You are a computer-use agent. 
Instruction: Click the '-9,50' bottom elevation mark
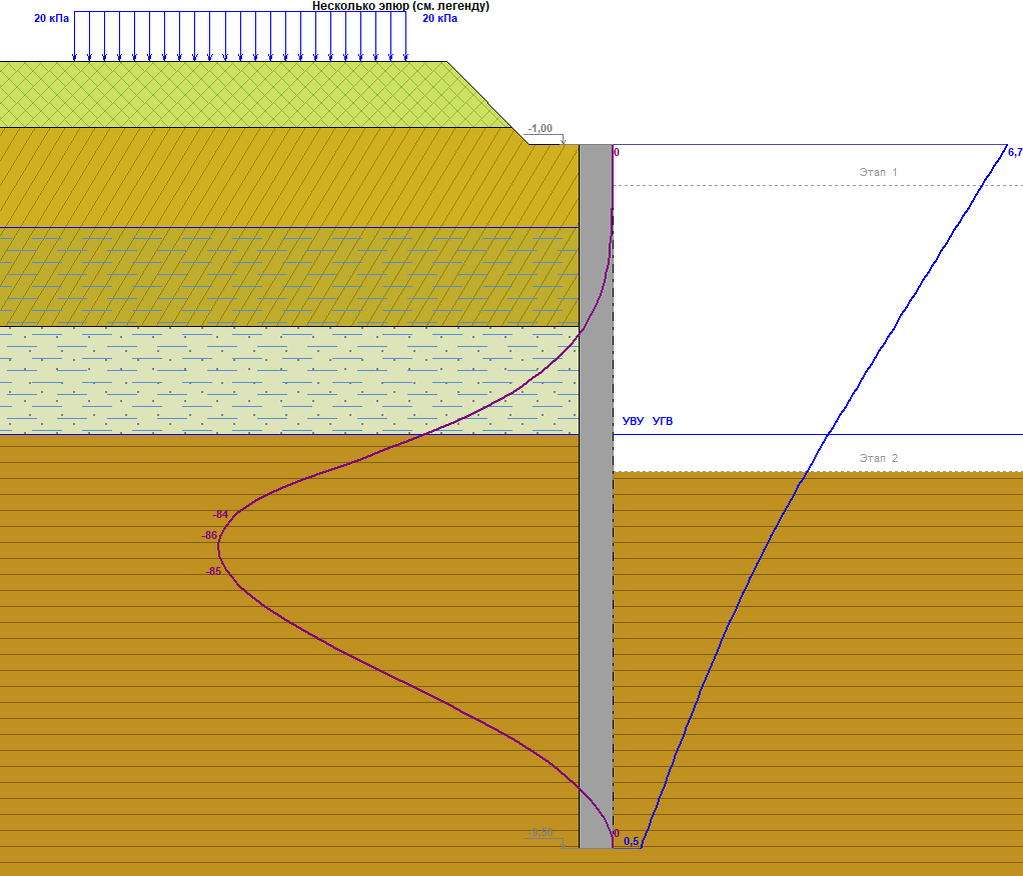tap(541, 832)
